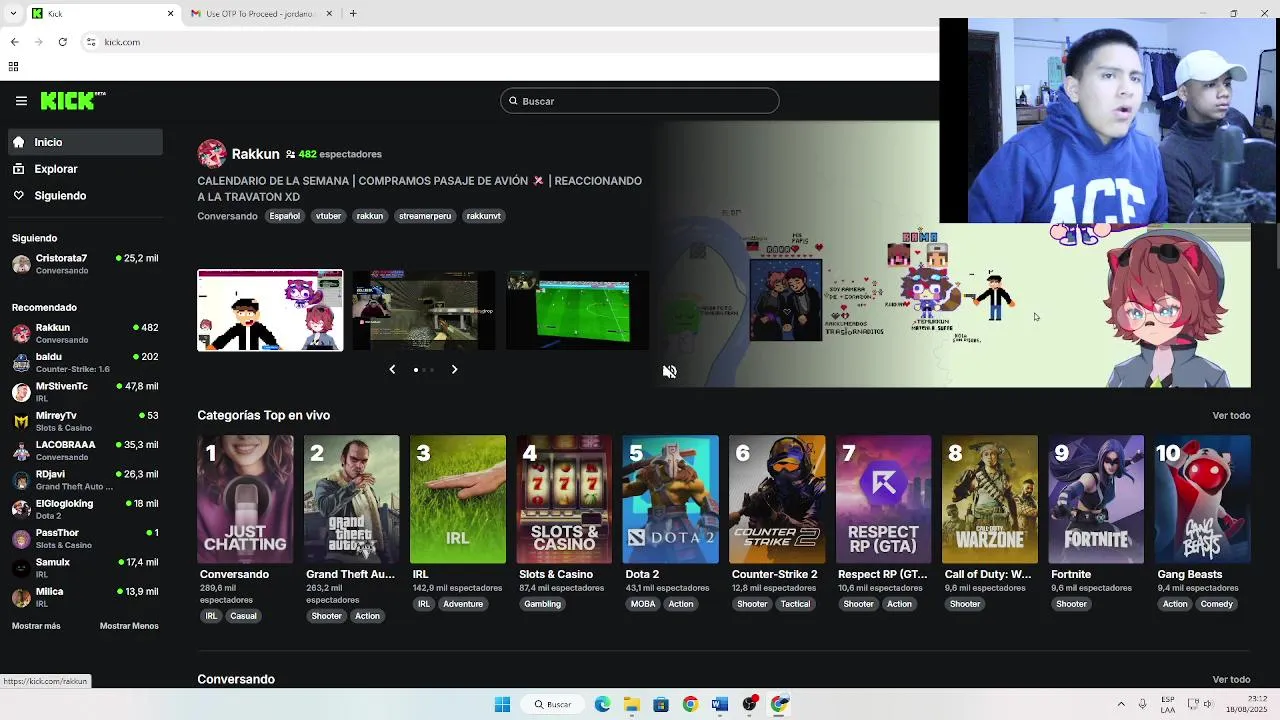
Task: Open the Grand Theft Auto V category card
Action: (351, 499)
